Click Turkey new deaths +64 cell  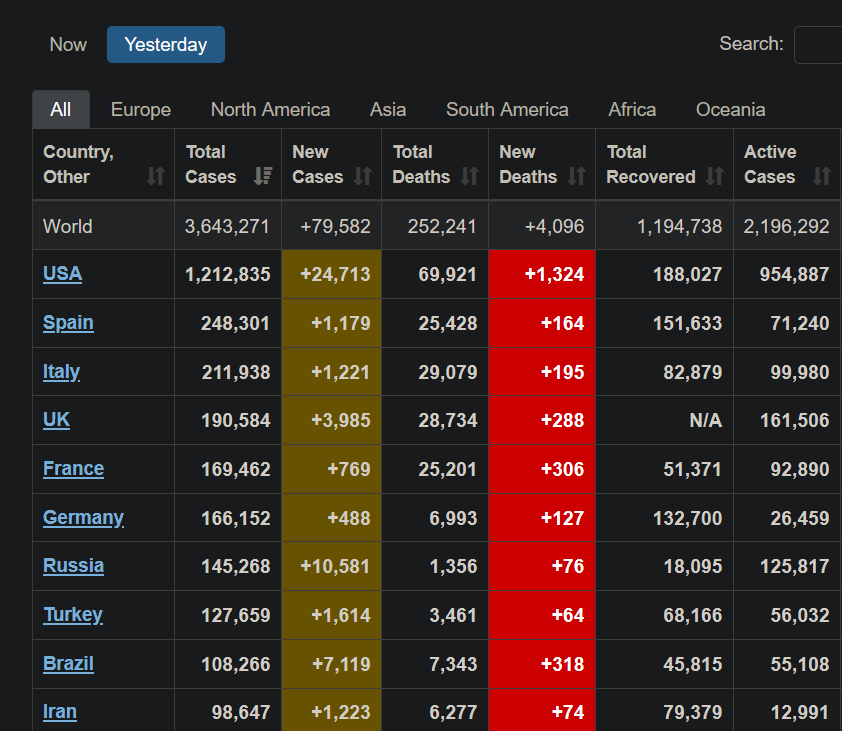pyautogui.click(x=542, y=615)
